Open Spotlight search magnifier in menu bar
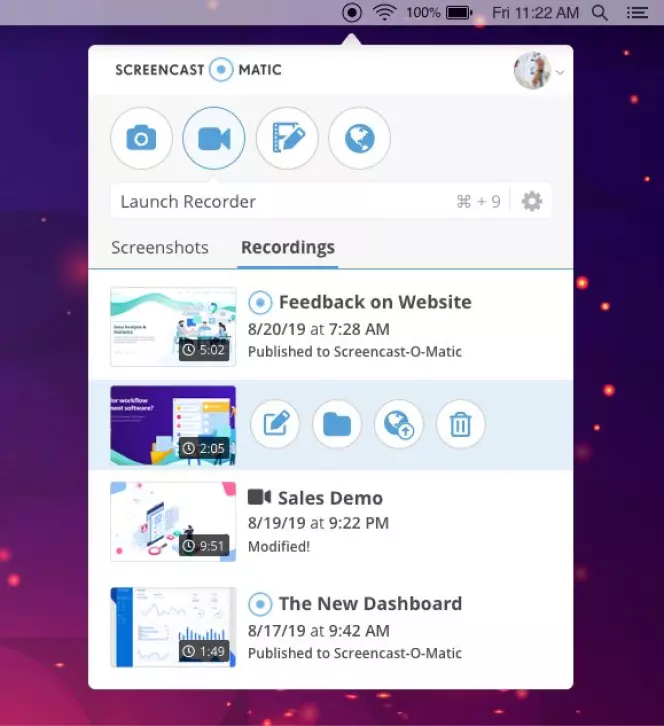 click(600, 13)
